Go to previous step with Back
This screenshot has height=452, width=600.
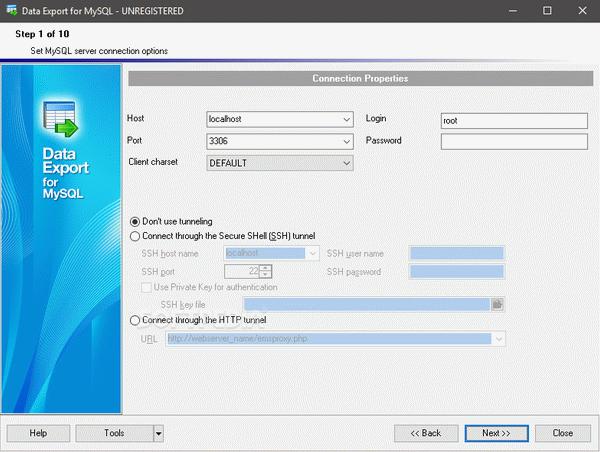(426, 433)
